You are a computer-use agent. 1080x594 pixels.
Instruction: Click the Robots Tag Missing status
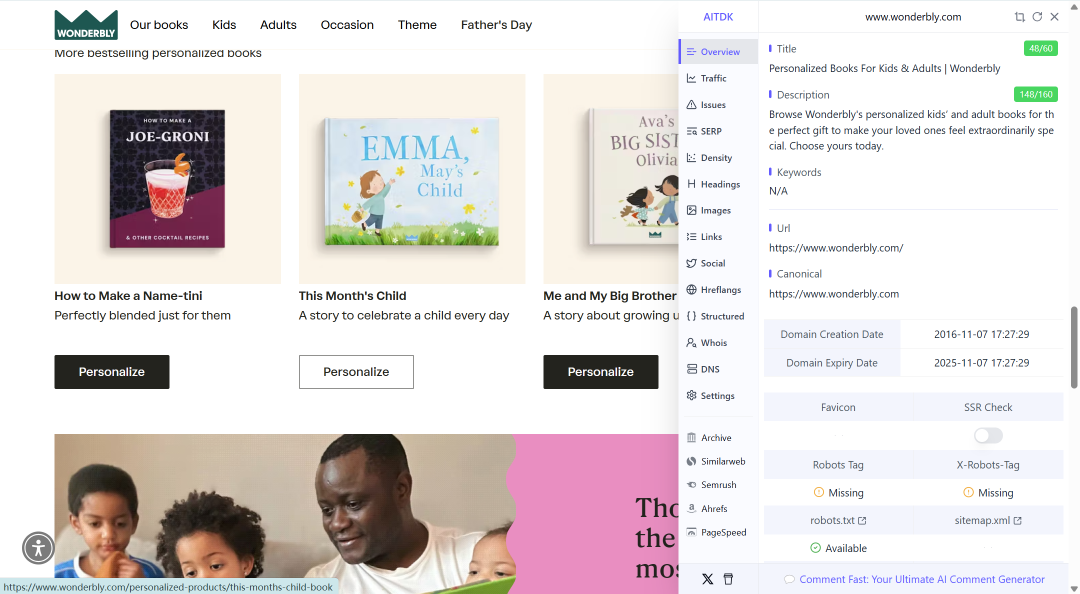click(838, 493)
